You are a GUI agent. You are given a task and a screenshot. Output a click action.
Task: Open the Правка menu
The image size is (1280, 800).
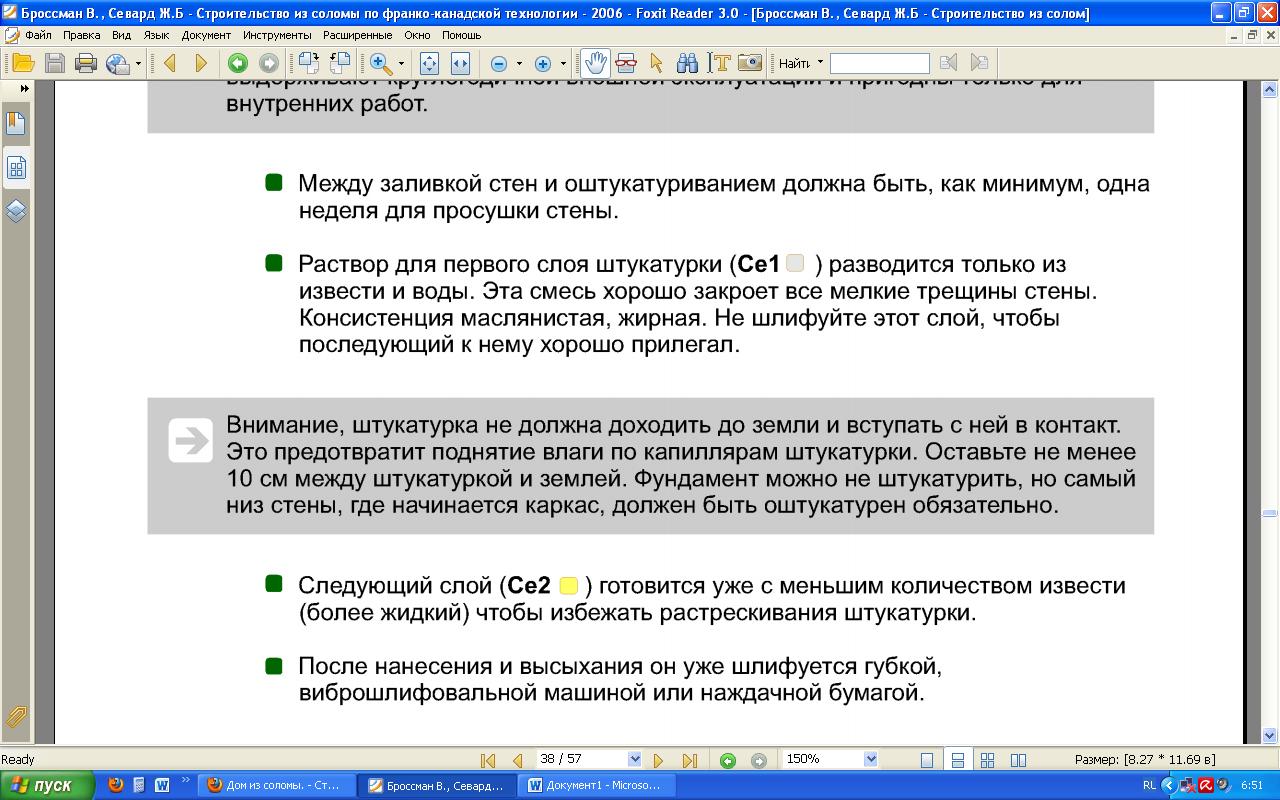(x=81, y=35)
